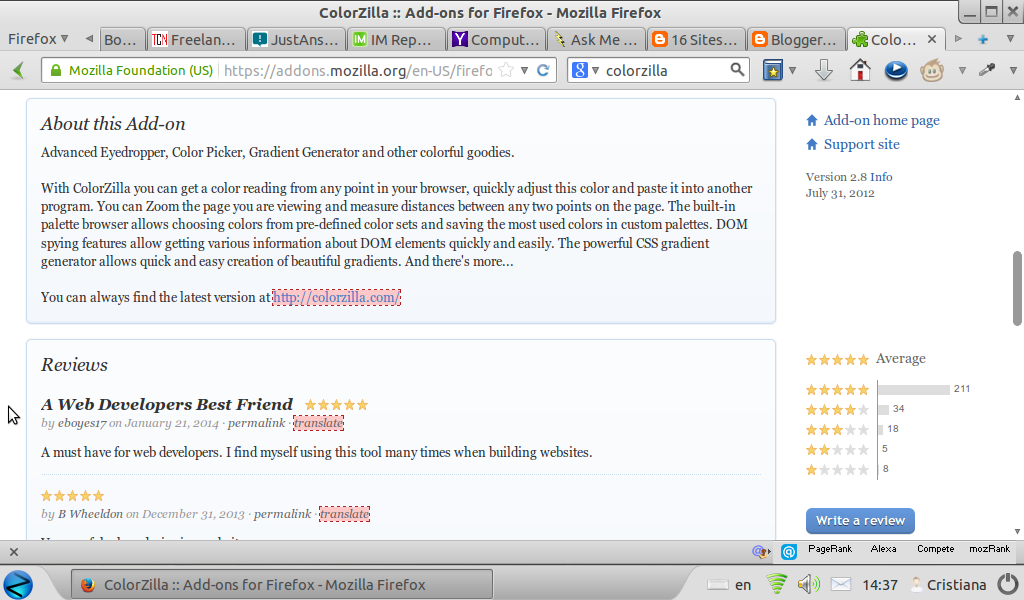Image resolution: width=1024 pixels, height=600 pixels.
Task: Click the URL address field
Action: (358, 71)
